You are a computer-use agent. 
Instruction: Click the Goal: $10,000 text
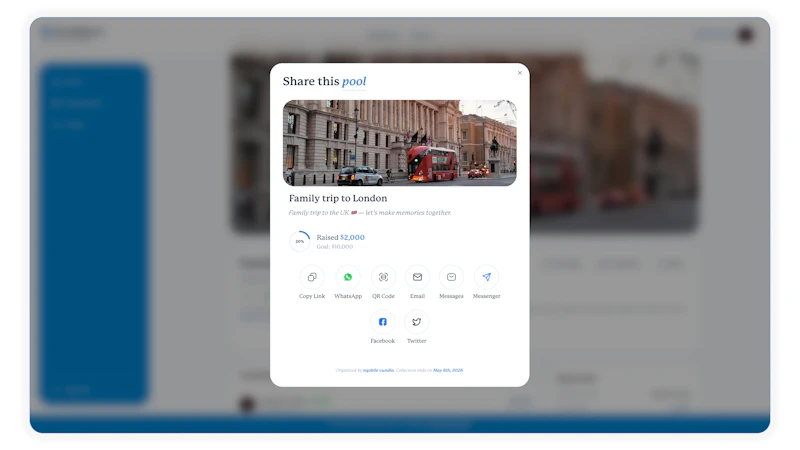335,247
